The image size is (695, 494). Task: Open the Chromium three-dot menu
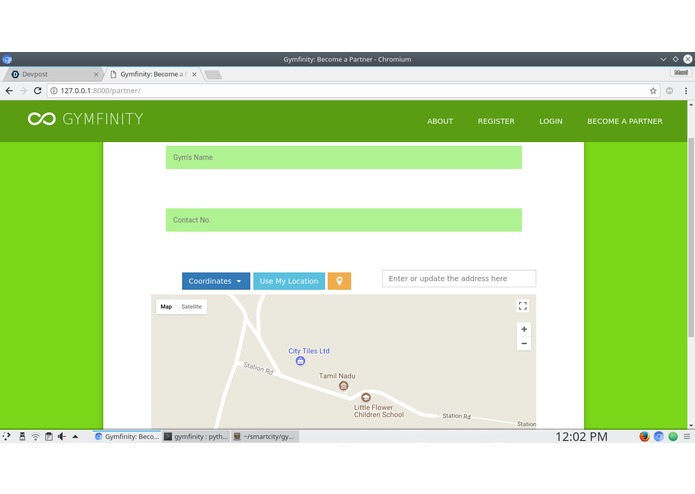686,91
